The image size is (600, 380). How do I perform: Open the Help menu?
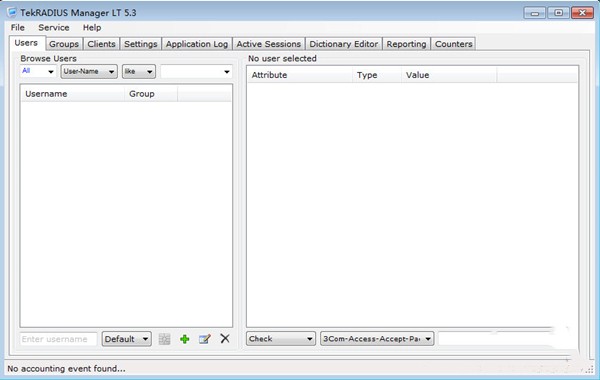click(92, 28)
